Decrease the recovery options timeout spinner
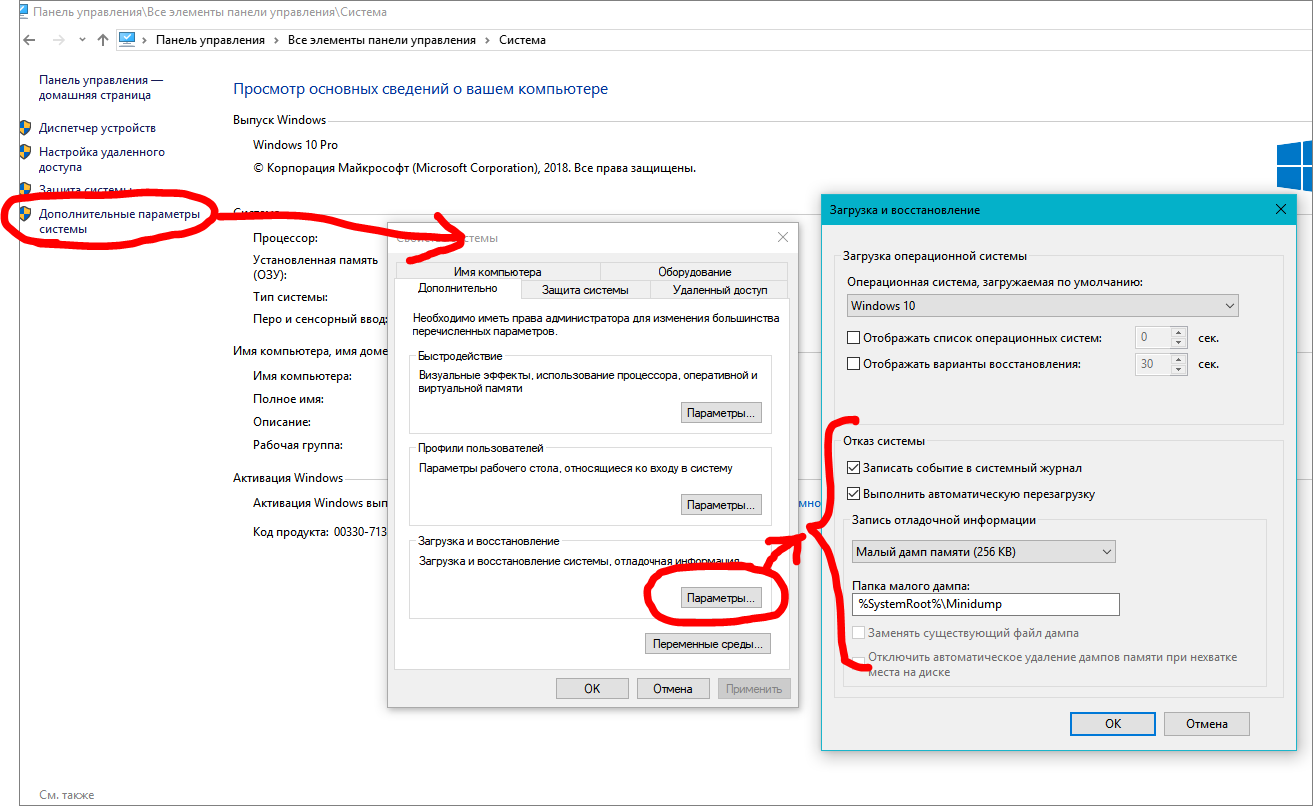 click(x=1178, y=369)
